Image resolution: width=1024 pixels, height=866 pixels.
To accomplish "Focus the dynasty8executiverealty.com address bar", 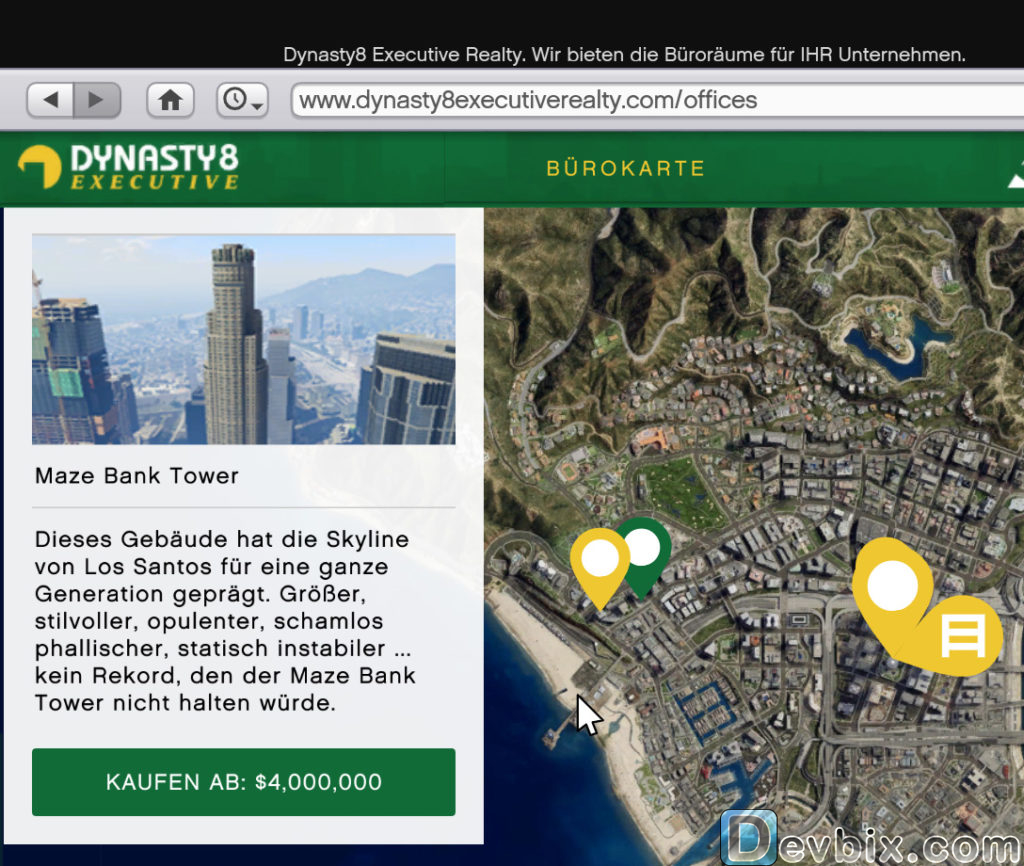I will [657, 100].
